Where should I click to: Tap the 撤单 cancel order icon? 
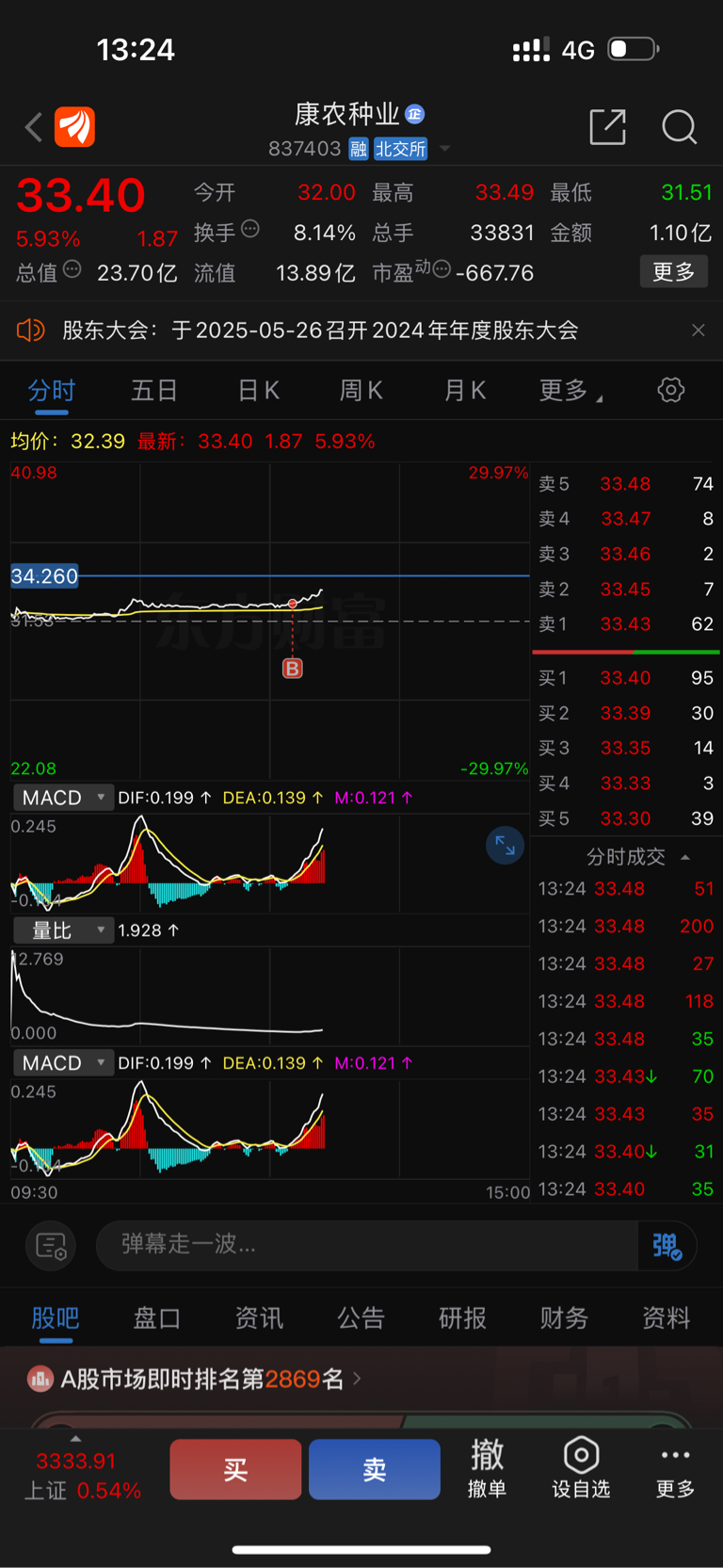click(488, 1468)
